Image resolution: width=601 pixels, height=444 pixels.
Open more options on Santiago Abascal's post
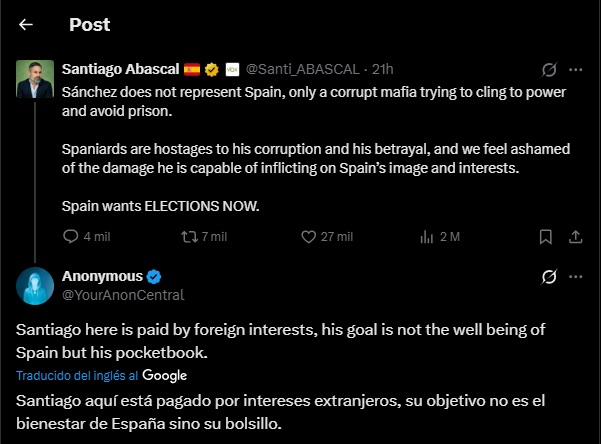(576, 70)
